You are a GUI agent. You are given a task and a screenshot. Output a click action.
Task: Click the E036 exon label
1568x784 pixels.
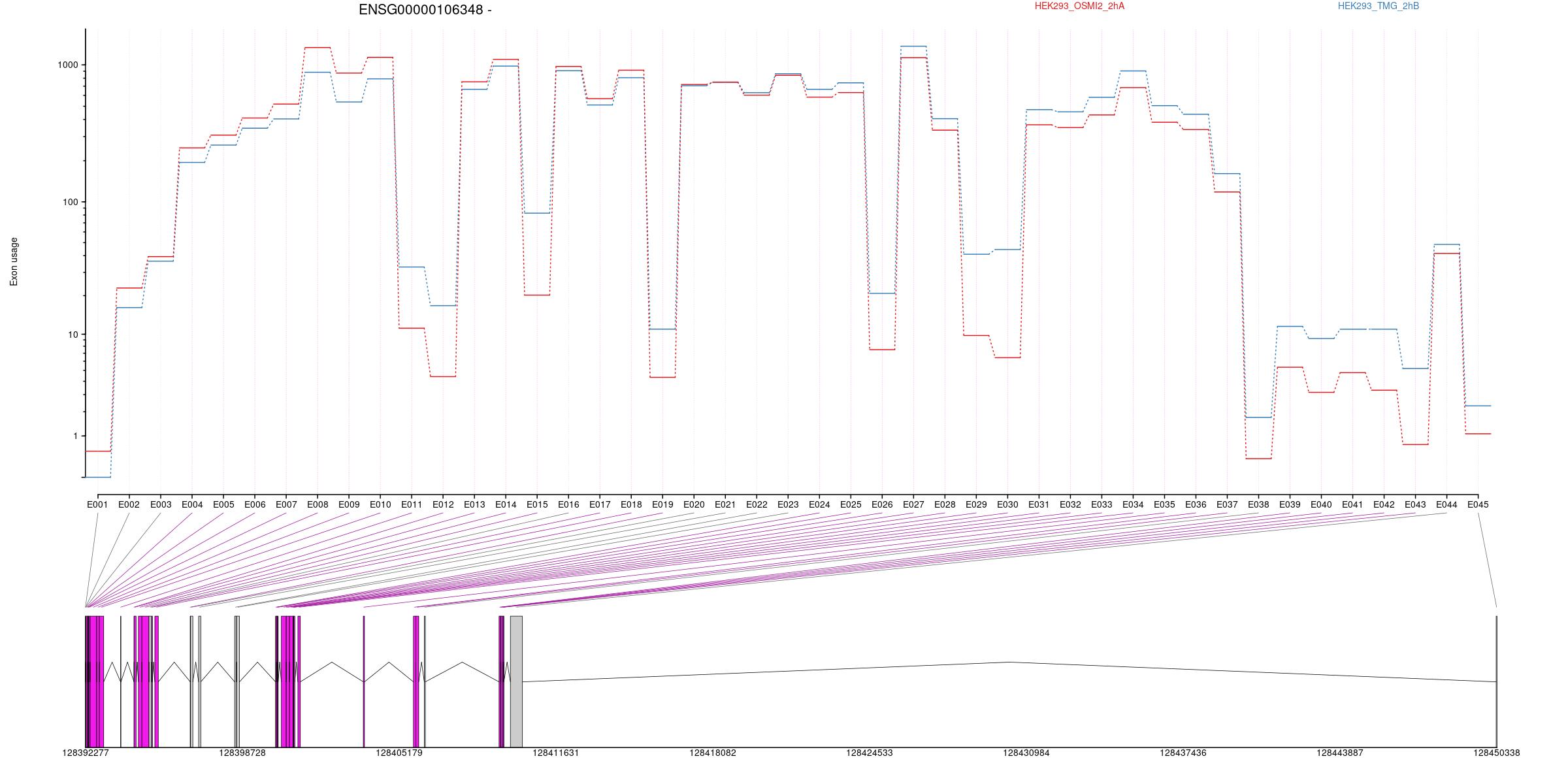[1196, 504]
